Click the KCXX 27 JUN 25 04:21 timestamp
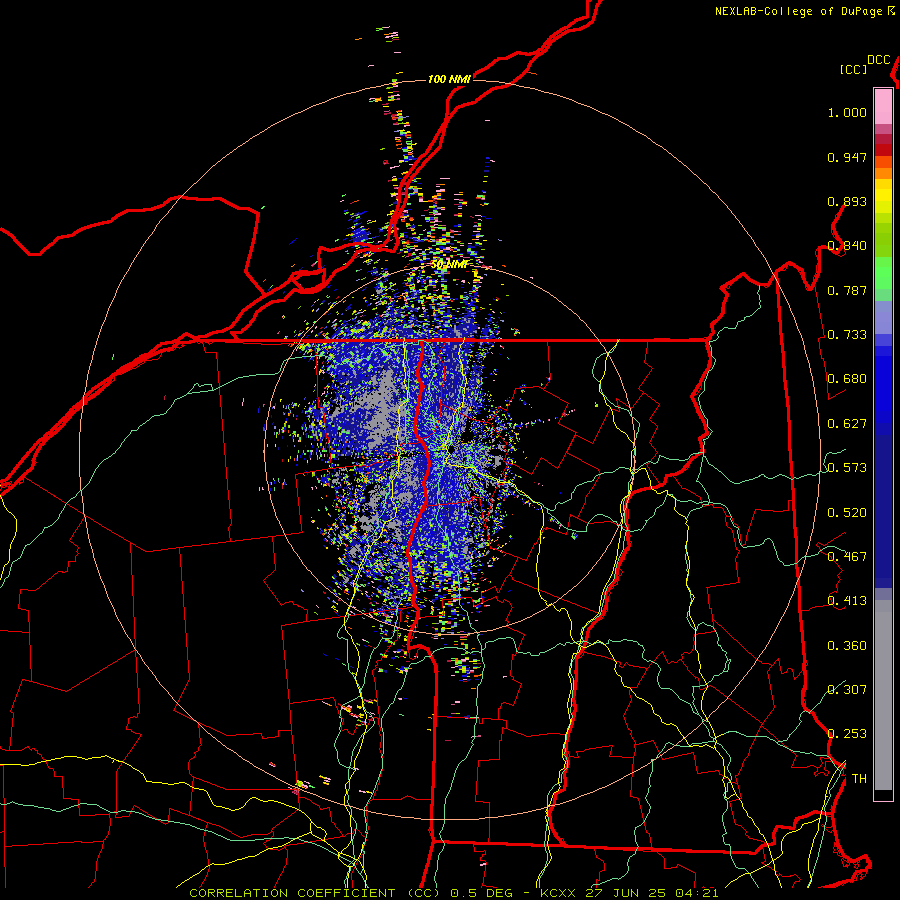This screenshot has width=900, height=900. (629, 893)
